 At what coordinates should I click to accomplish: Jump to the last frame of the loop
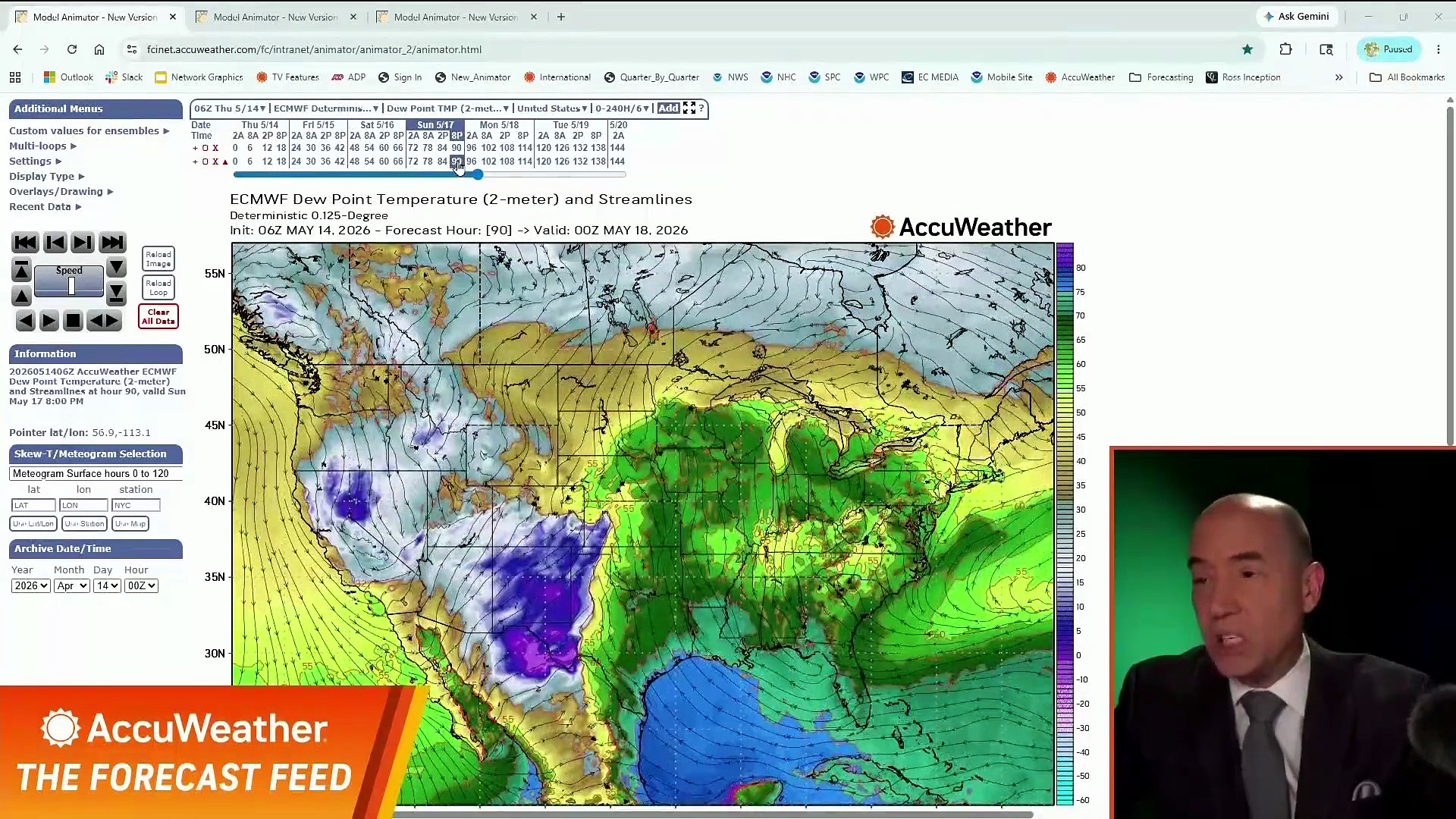click(112, 243)
